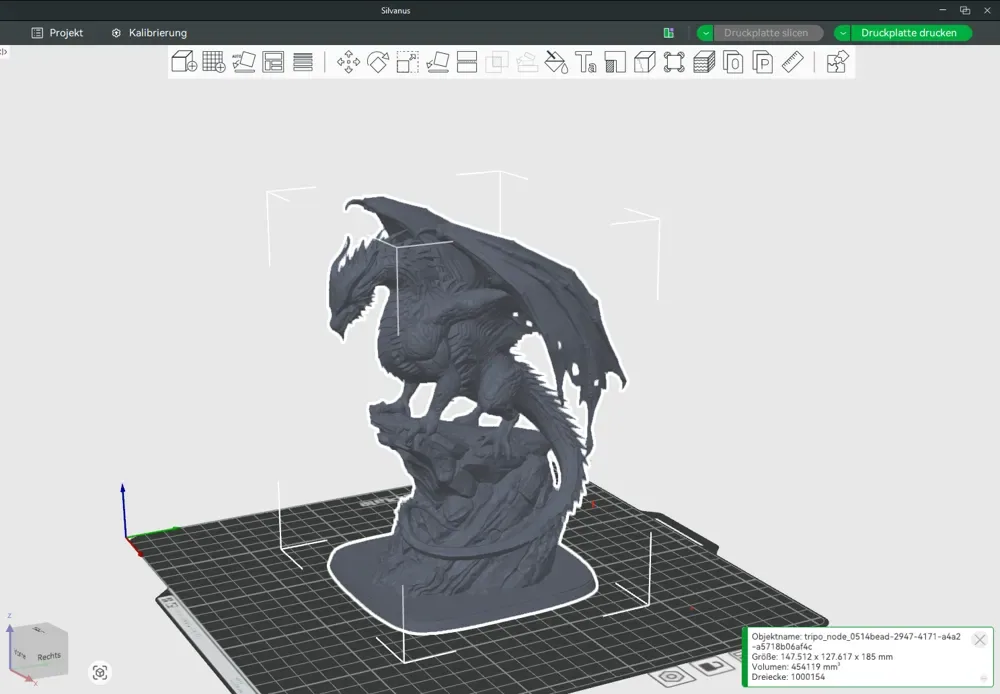This screenshot has height=694, width=1000.
Task: Open the variable layer height tool
Action: click(x=303, y=62)
